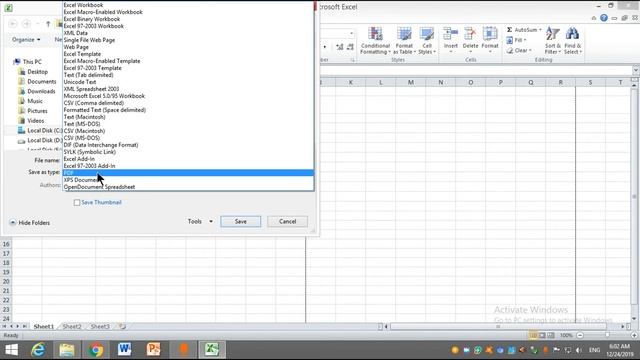Click the zoom slider in status bar
The image size is (640, 360).
point(607,335)
